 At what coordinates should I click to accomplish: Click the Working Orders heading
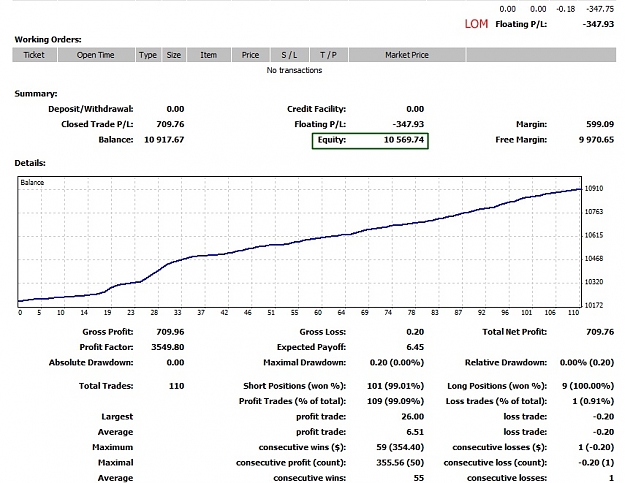coord(48,39)
